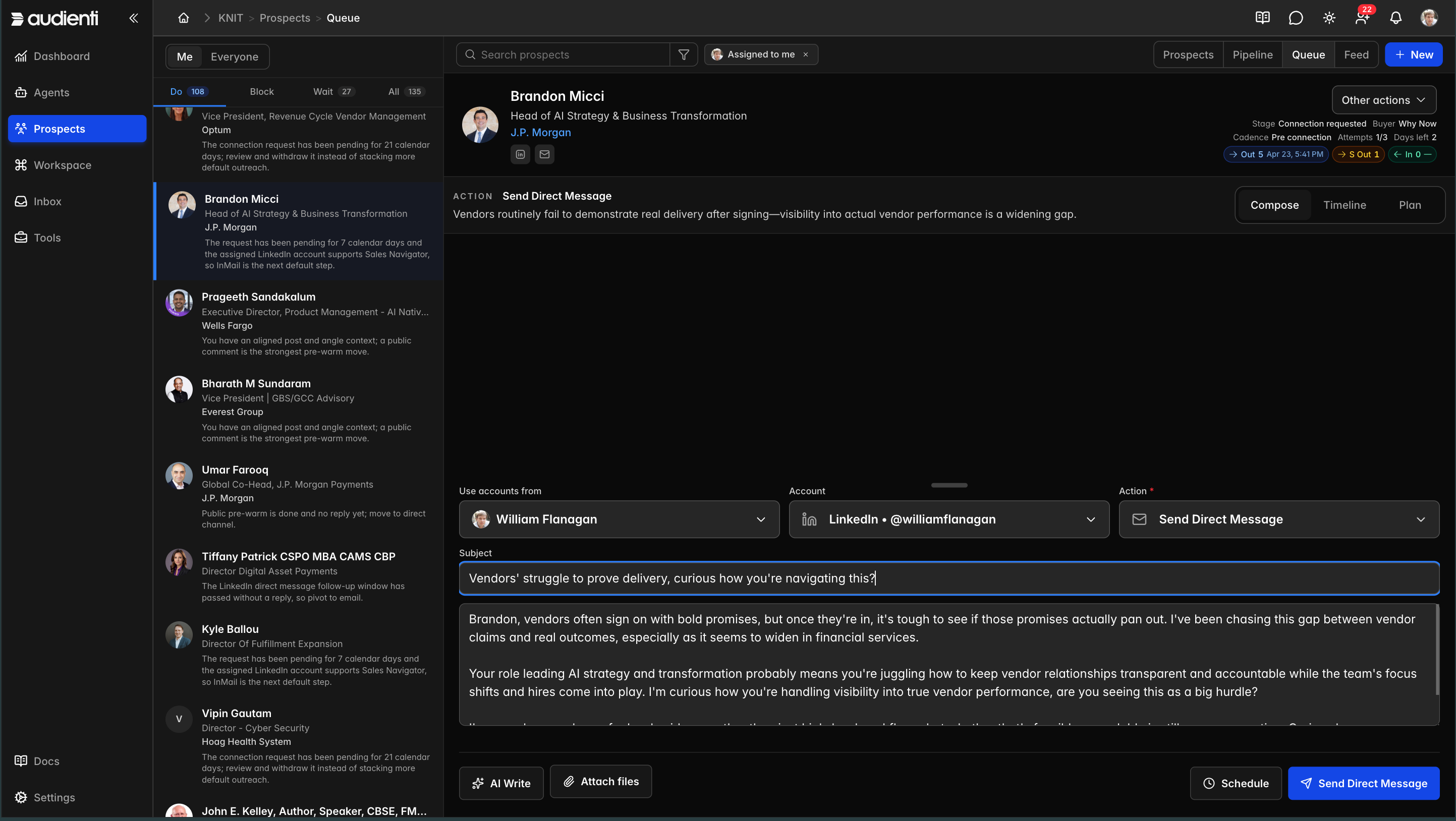Open Brandon Micci's LinkedIn icon
Screen dimensions: 1456x821
click(x=520, y=154)
